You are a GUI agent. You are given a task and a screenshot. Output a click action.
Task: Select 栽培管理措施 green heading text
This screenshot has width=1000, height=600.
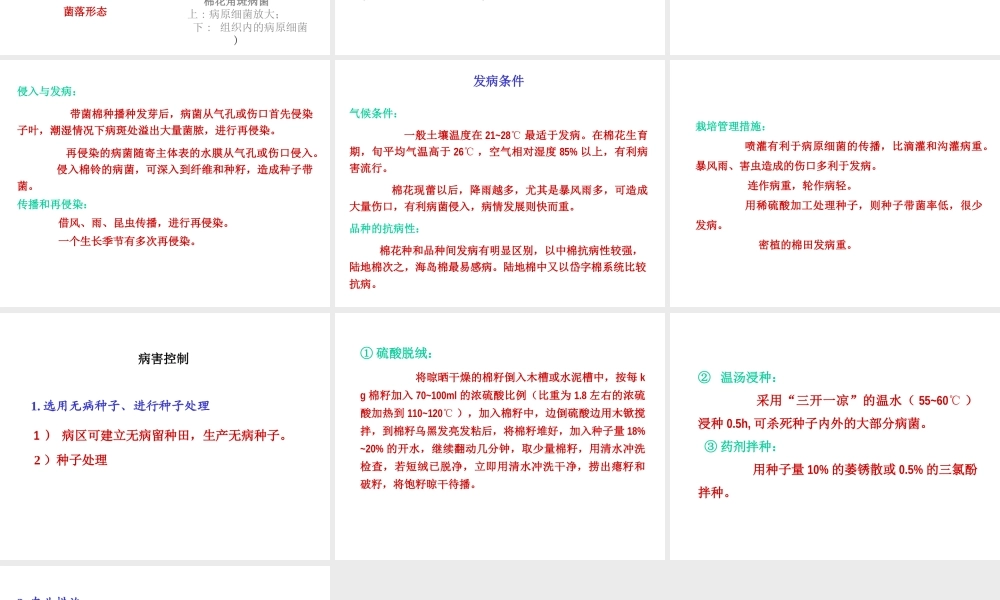pos(731,127)
